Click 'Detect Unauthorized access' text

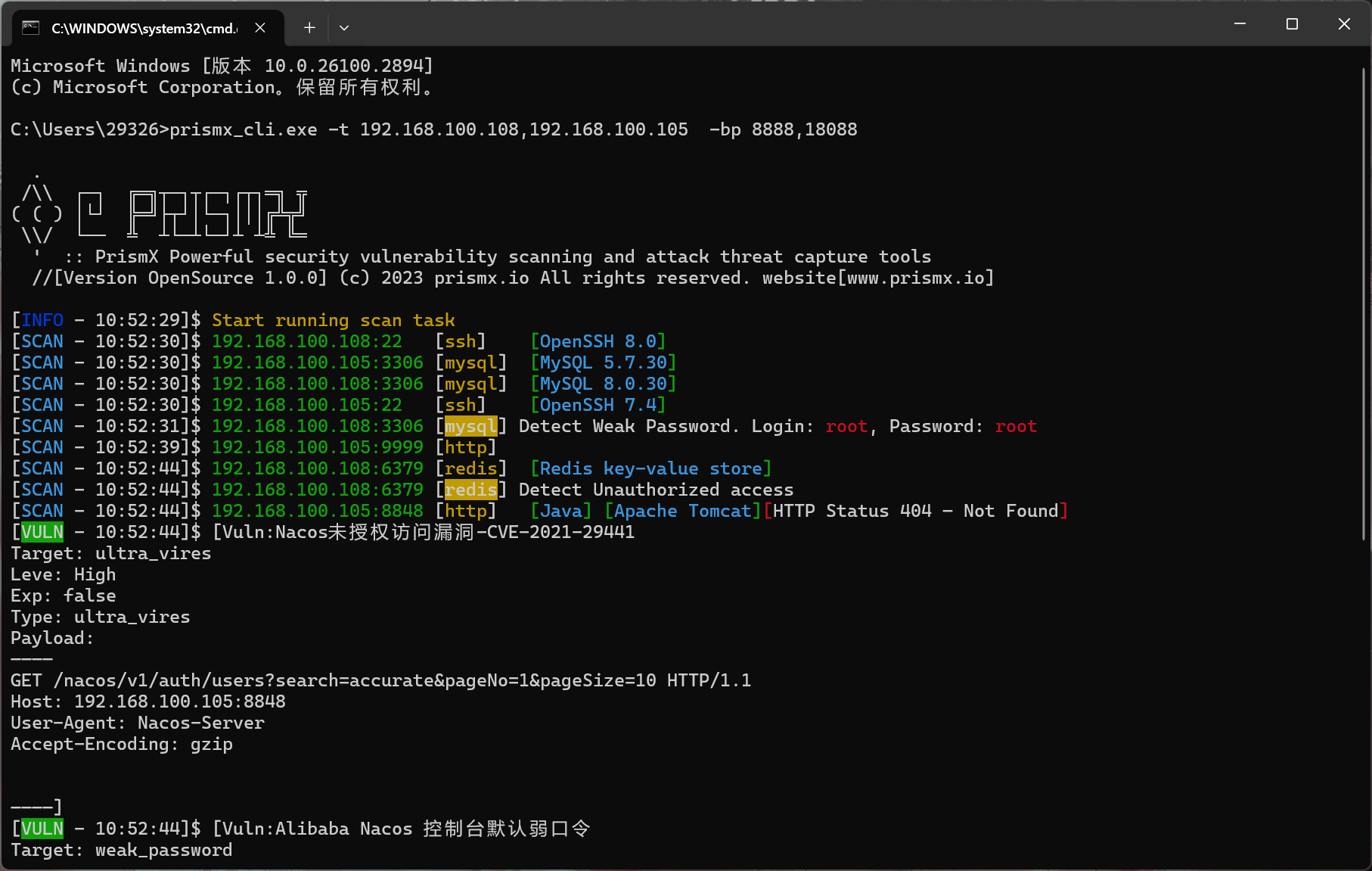(657, 490)
